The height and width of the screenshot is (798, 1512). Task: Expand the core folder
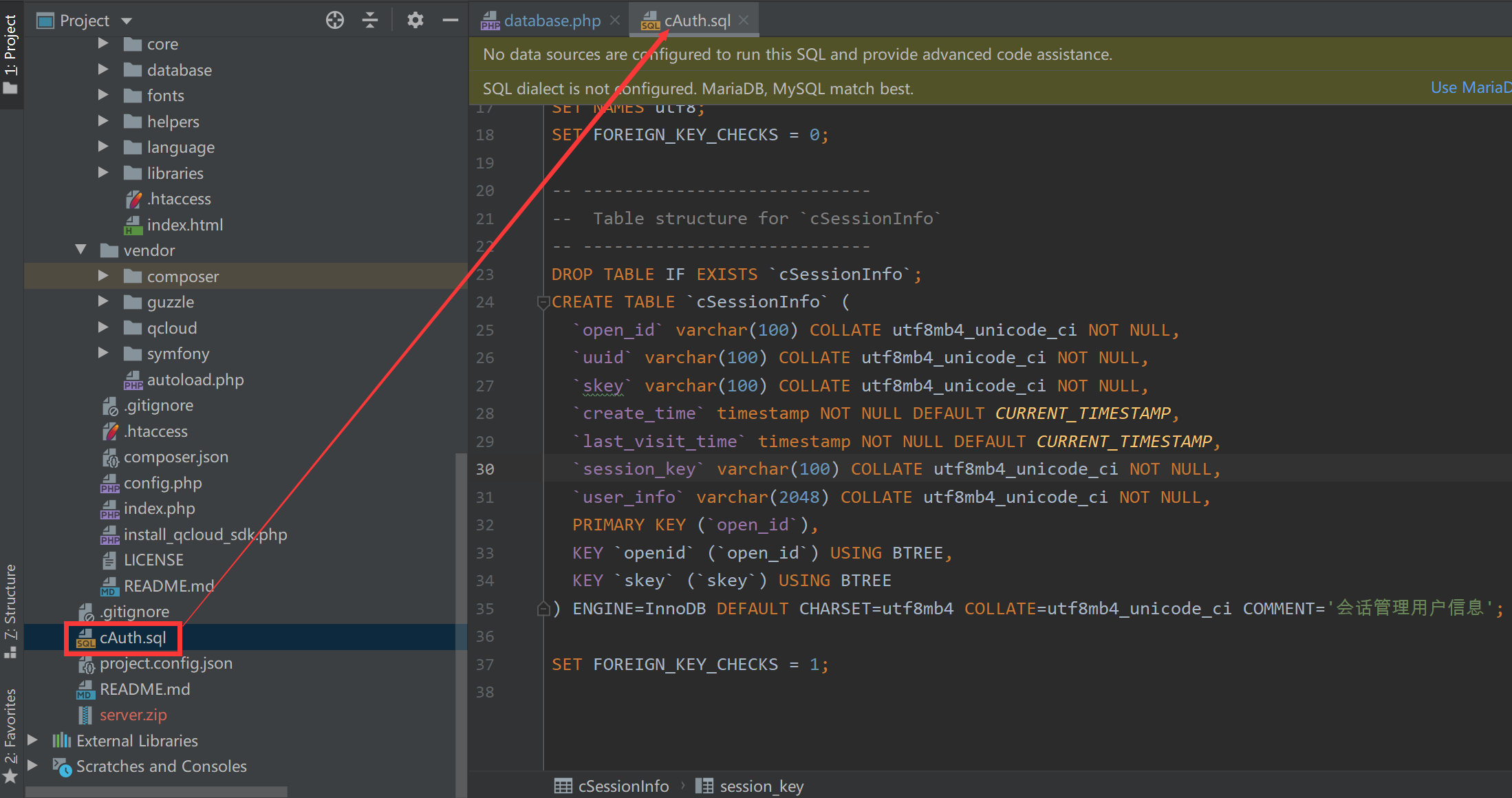(x=103, y=44)
